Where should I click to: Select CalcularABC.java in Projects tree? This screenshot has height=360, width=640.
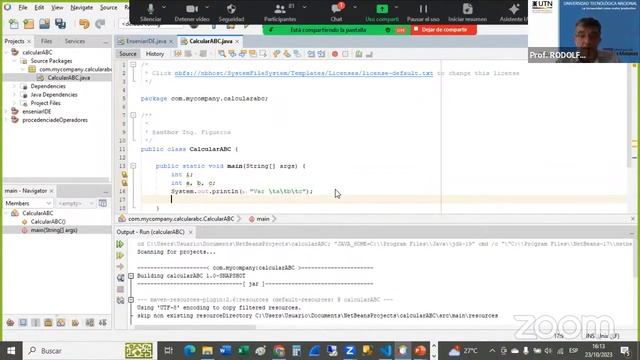tap(69, 78)
